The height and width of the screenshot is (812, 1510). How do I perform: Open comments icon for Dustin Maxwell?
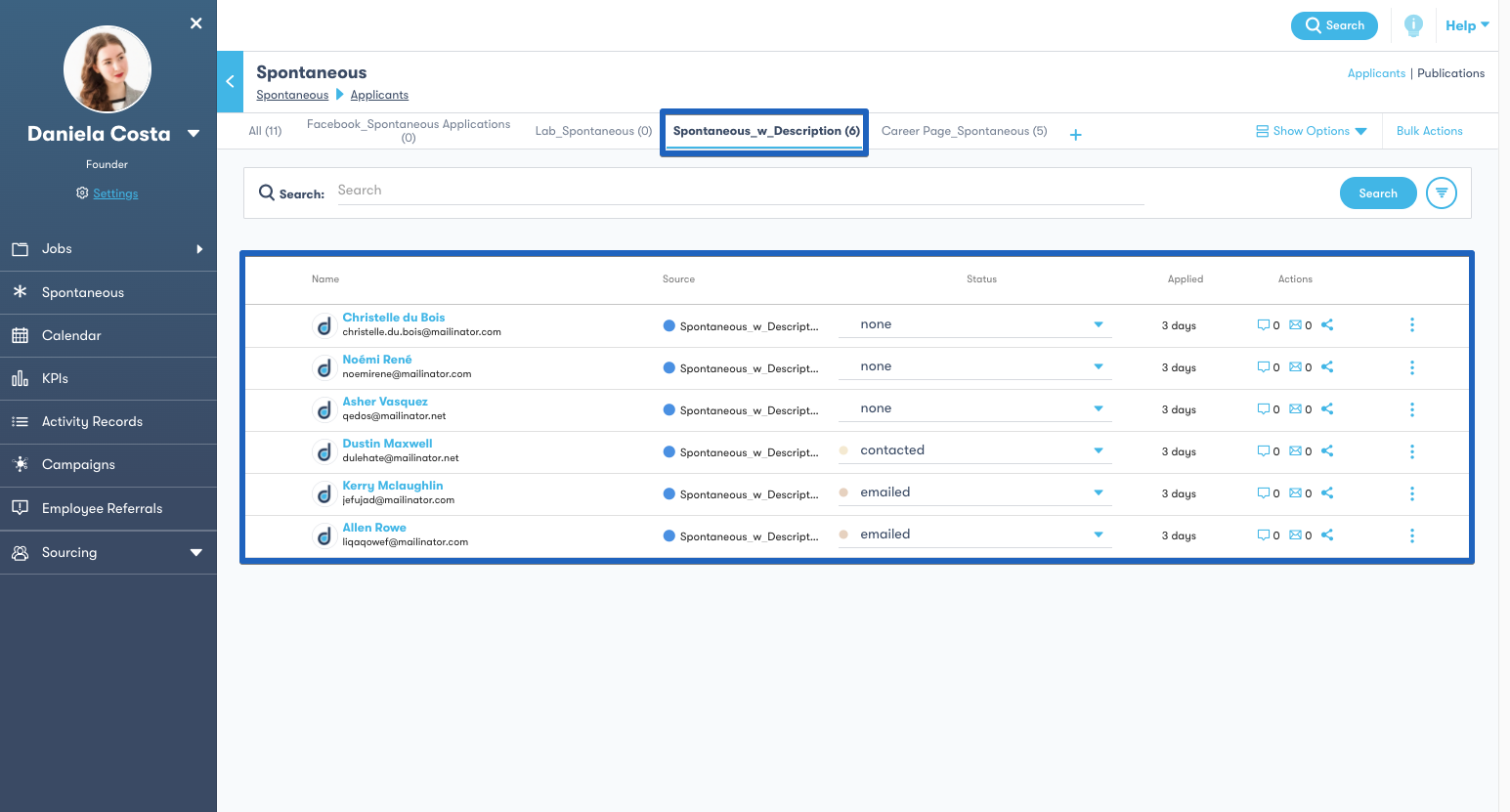coord(1263,451)
